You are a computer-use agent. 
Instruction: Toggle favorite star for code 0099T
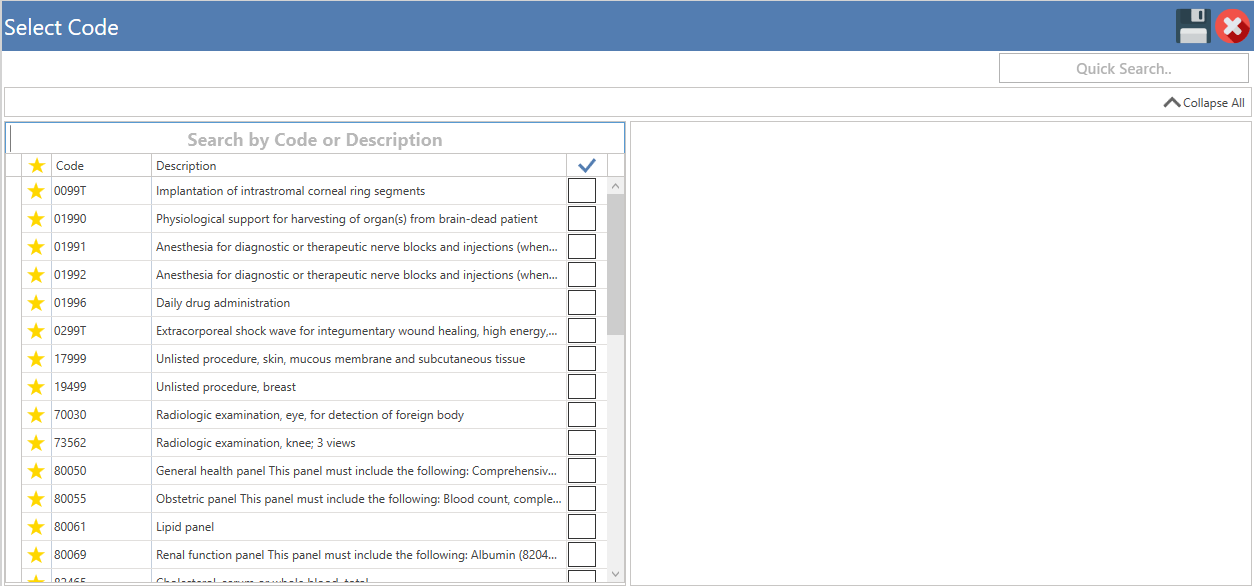37,191
